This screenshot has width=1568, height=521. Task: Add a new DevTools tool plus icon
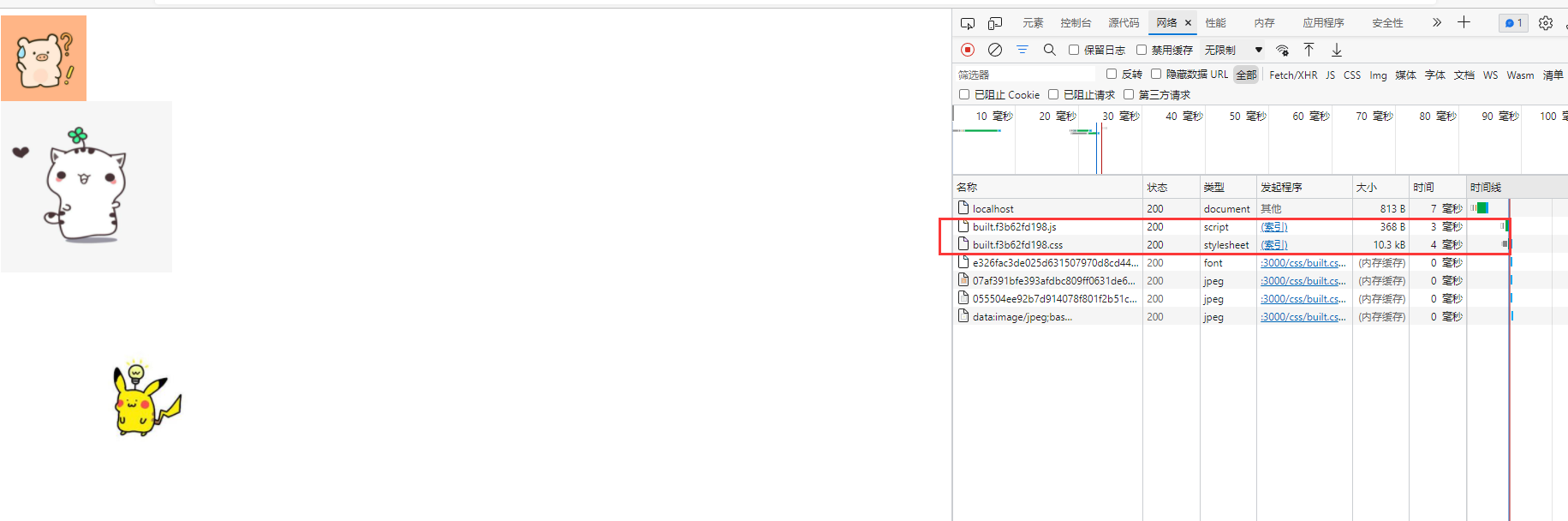coord(1464,23)
